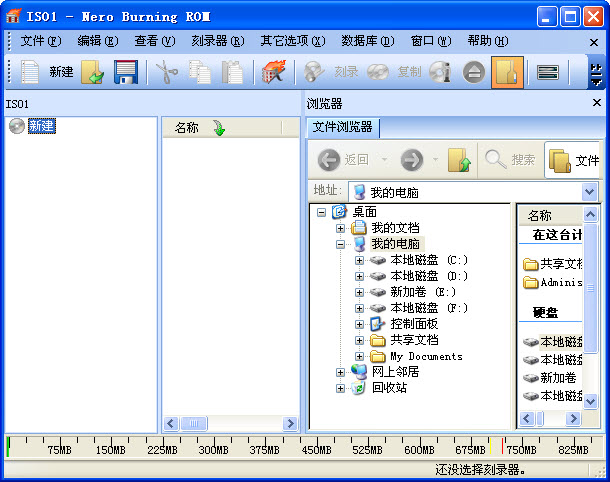Open the 帮助(H) menu

[x=488, y=41]
